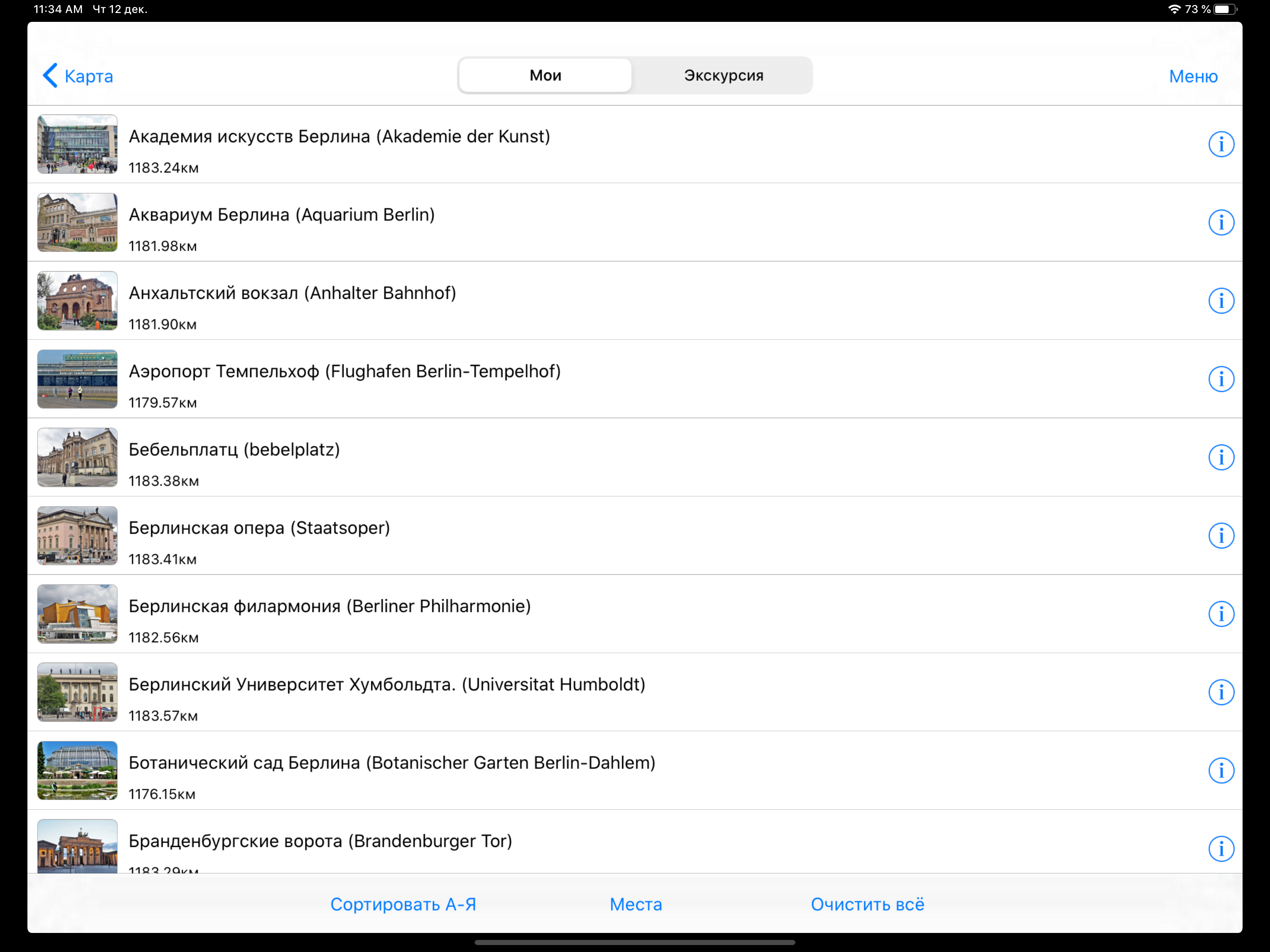Select 'Академия искусств Берлина (Akademie der Kunst)'

point(339,137)
